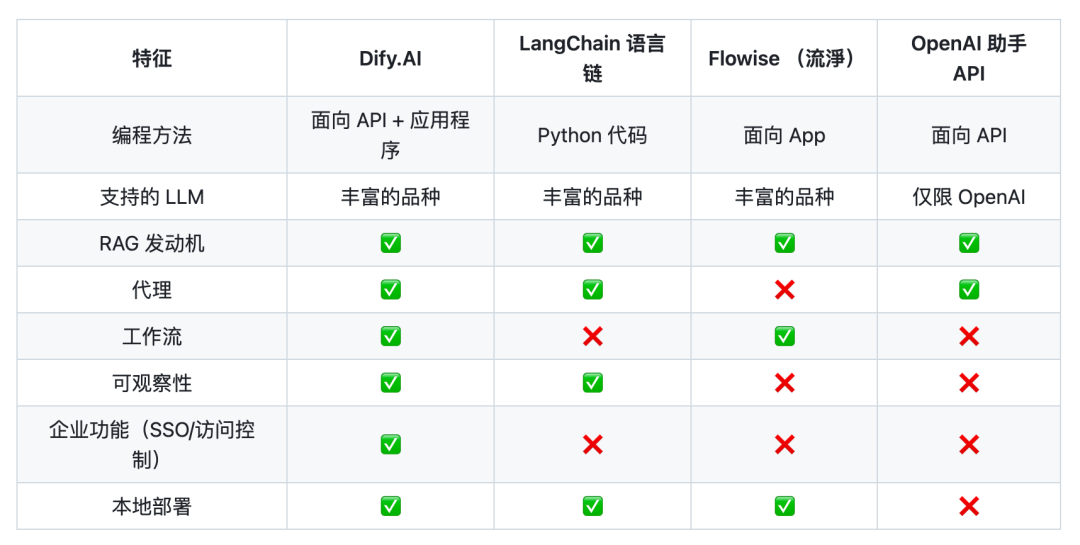The image size is (1080, 545).
Task: Click OpenAI 本地部署 red cross icon
Action: click(969, 506)
